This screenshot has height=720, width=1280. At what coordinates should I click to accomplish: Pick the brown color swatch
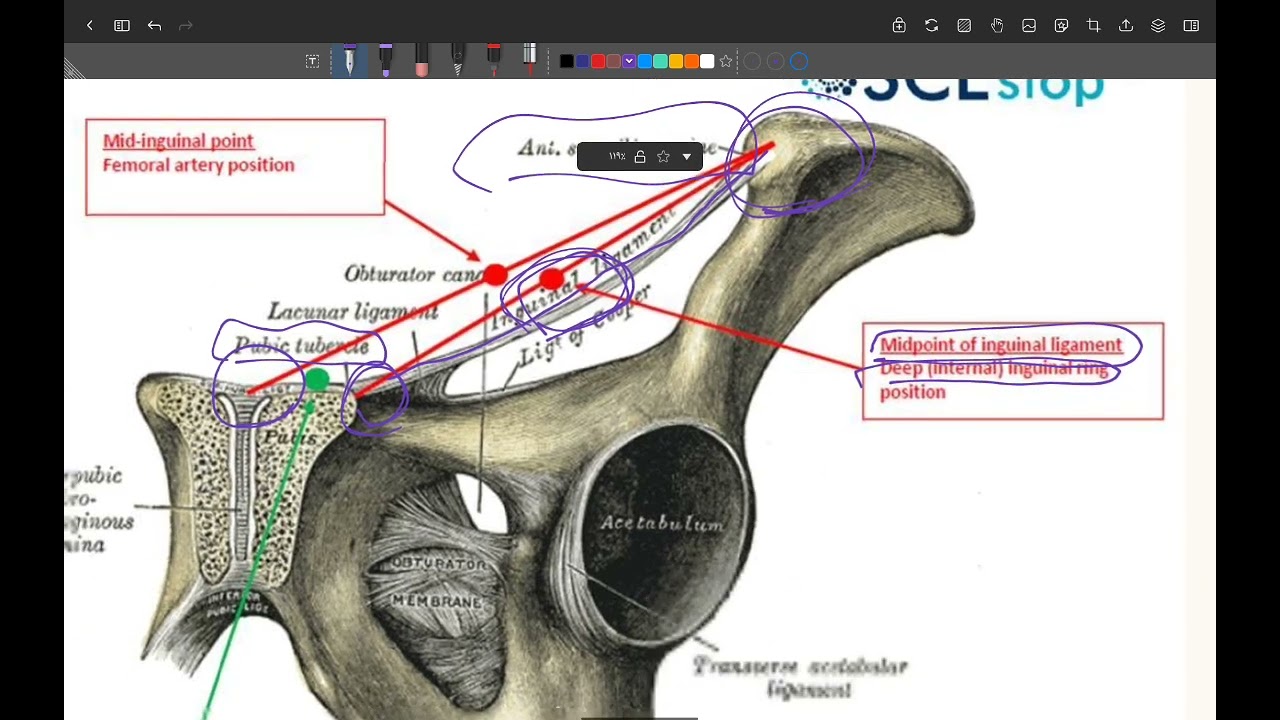[x=613, y=62]
